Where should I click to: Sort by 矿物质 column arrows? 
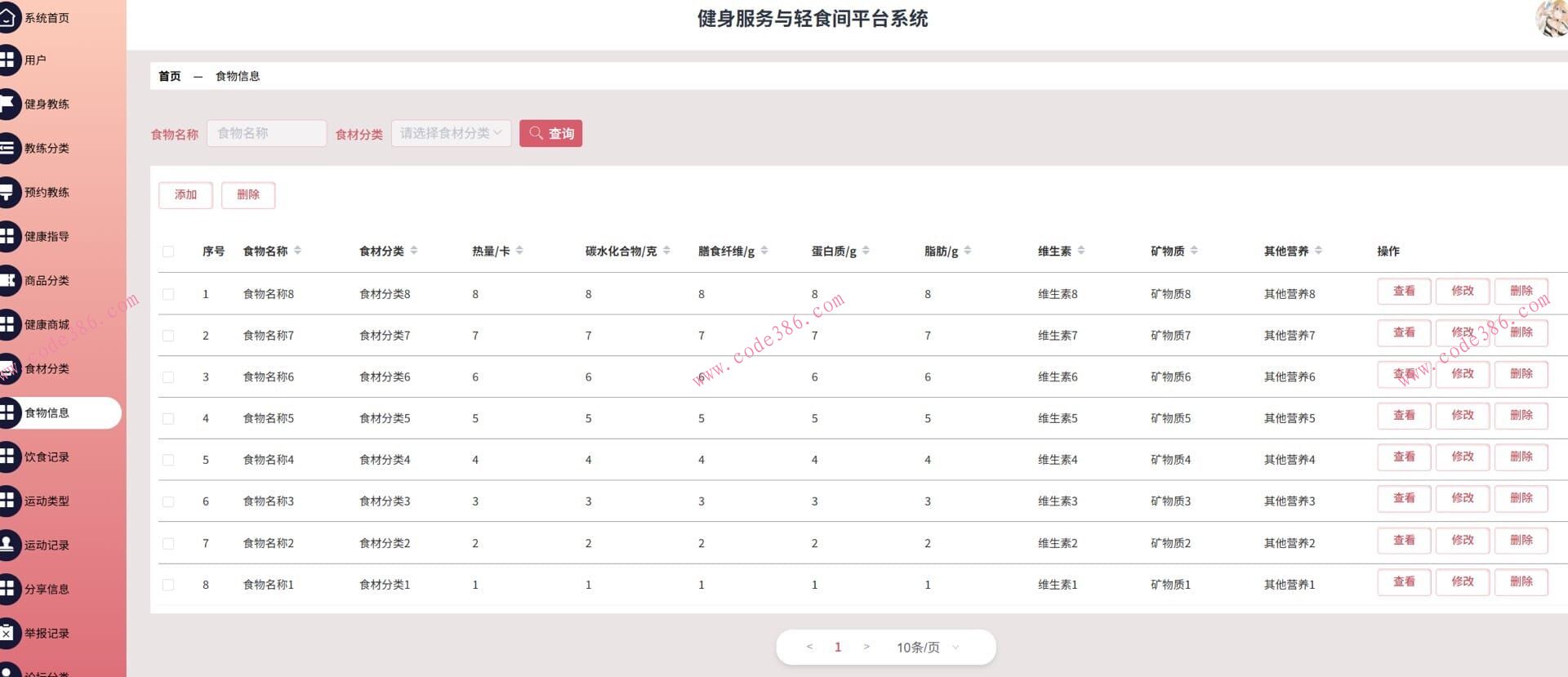[1194, 251]
